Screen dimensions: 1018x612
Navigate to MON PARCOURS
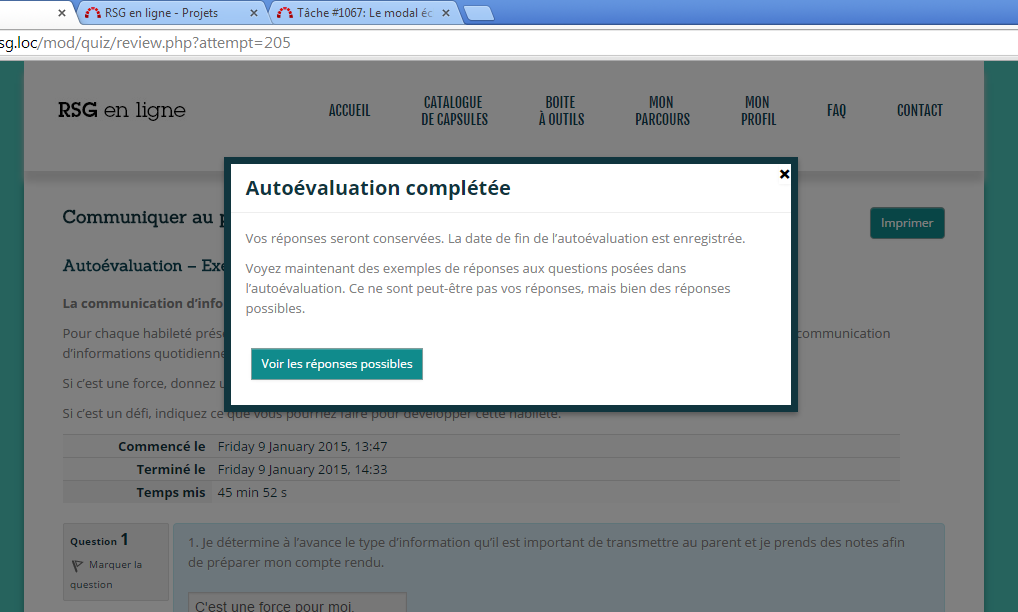click(x=661, y=111)
